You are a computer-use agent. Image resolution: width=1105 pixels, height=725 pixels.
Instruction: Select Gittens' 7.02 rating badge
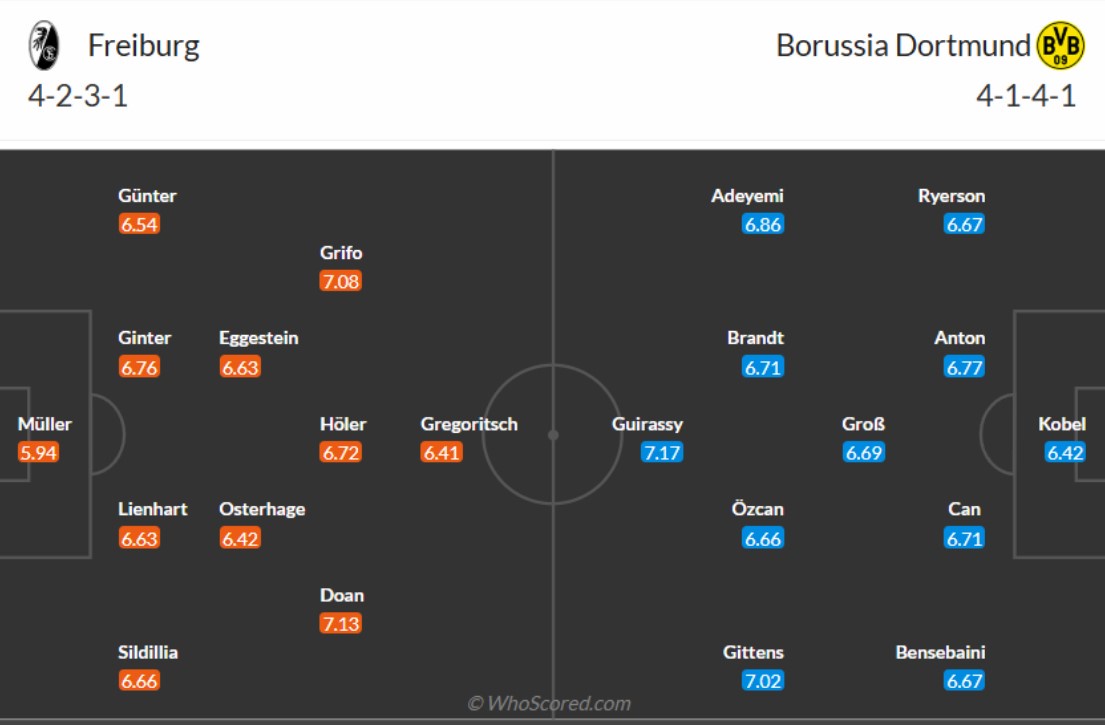[763, 681]
